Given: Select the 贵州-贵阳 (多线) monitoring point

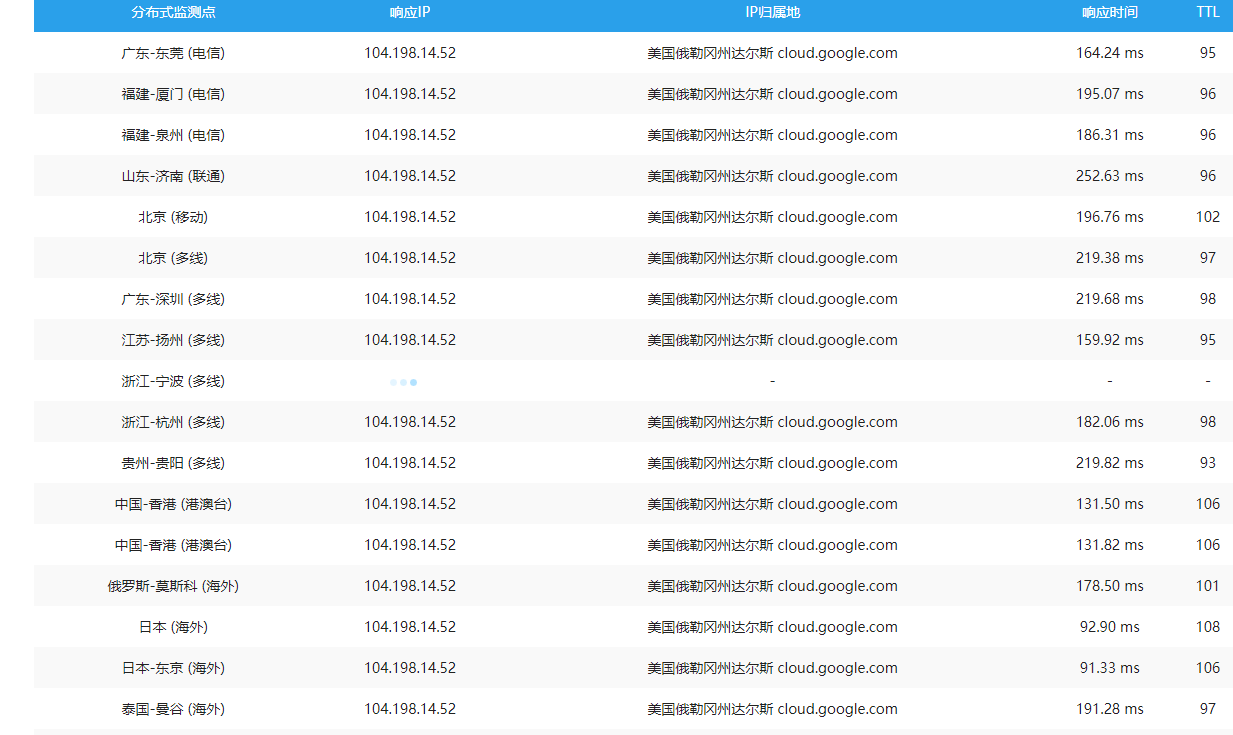Looking at the screenshot, I should pyautogui.click(x=173, y=463).
